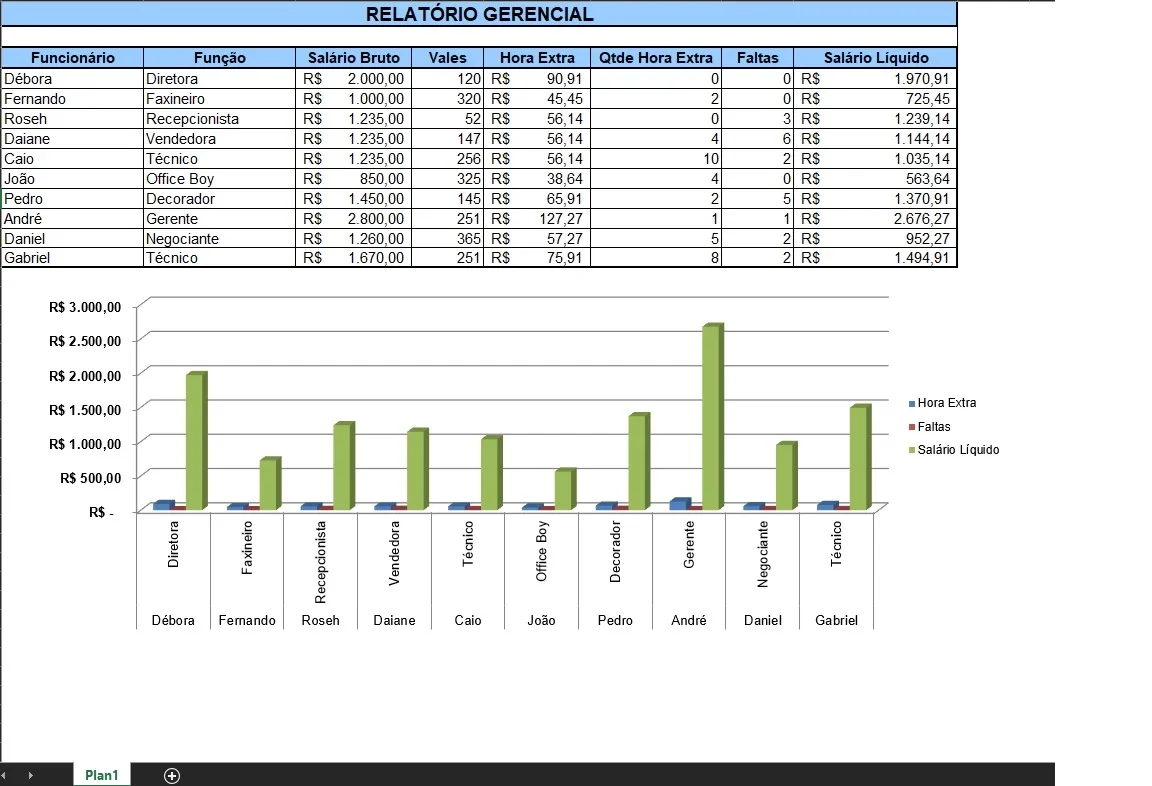Click the net salary cell 563,64
1152x786 pixels.
(x=876, y=179)
